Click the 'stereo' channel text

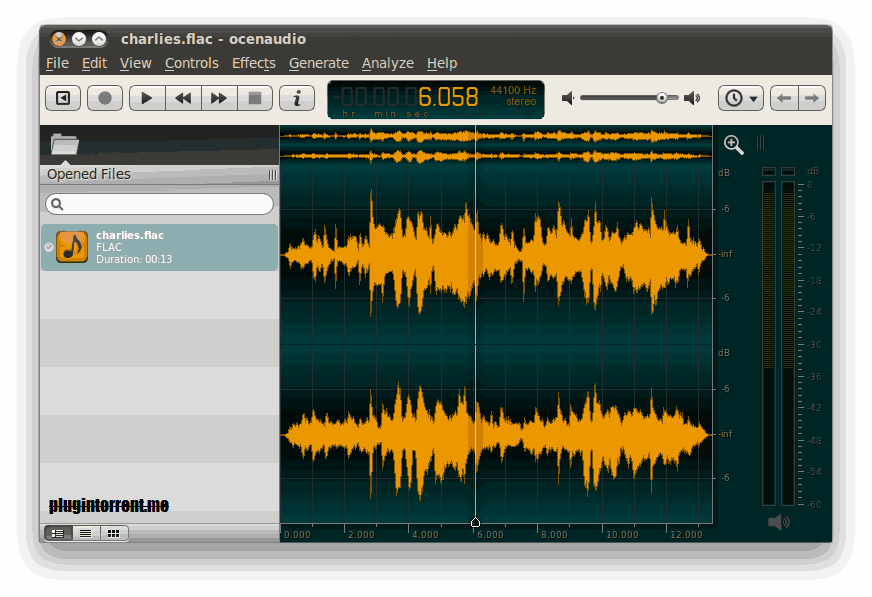[521, 102]
